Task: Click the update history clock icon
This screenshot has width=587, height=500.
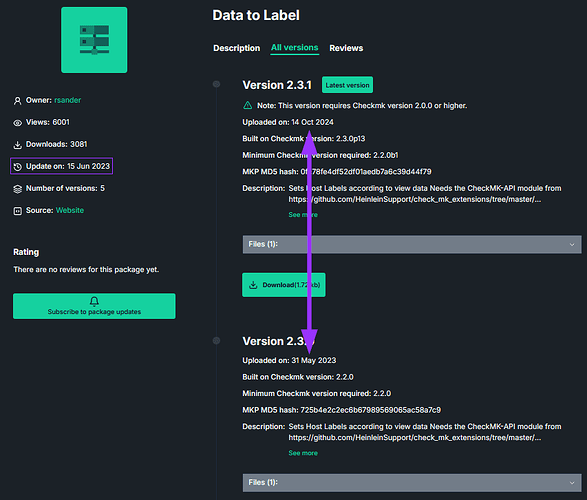Action: (x=18, y=167)
